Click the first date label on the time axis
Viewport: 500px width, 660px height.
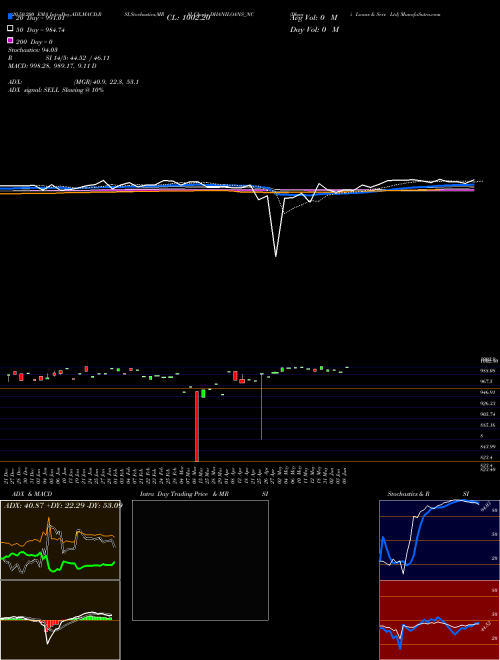[7, 476]
